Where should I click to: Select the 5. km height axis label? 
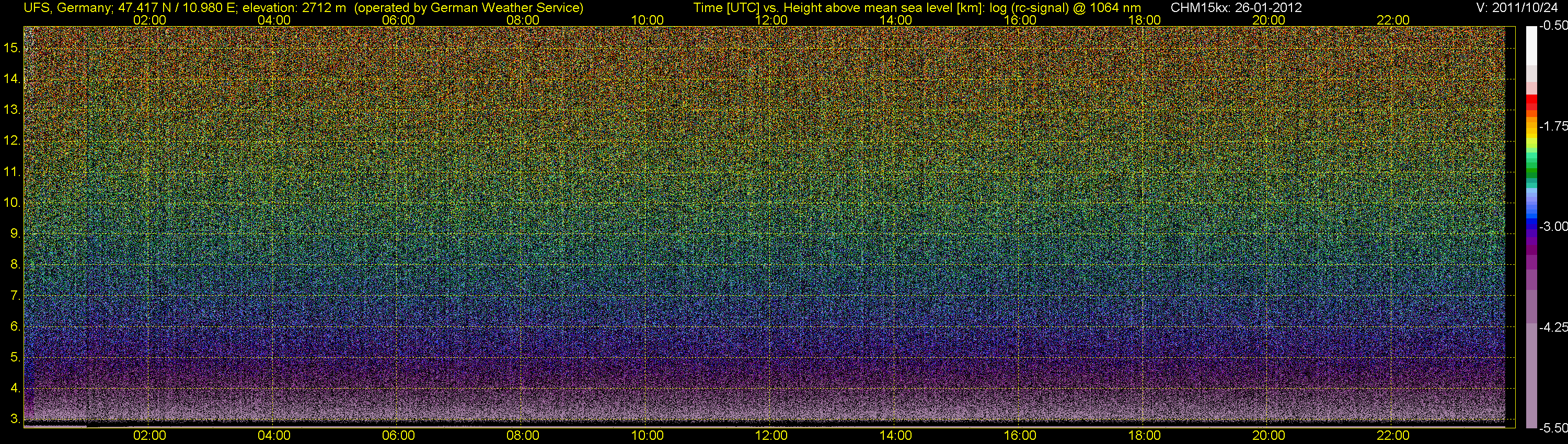pos(15,357)
